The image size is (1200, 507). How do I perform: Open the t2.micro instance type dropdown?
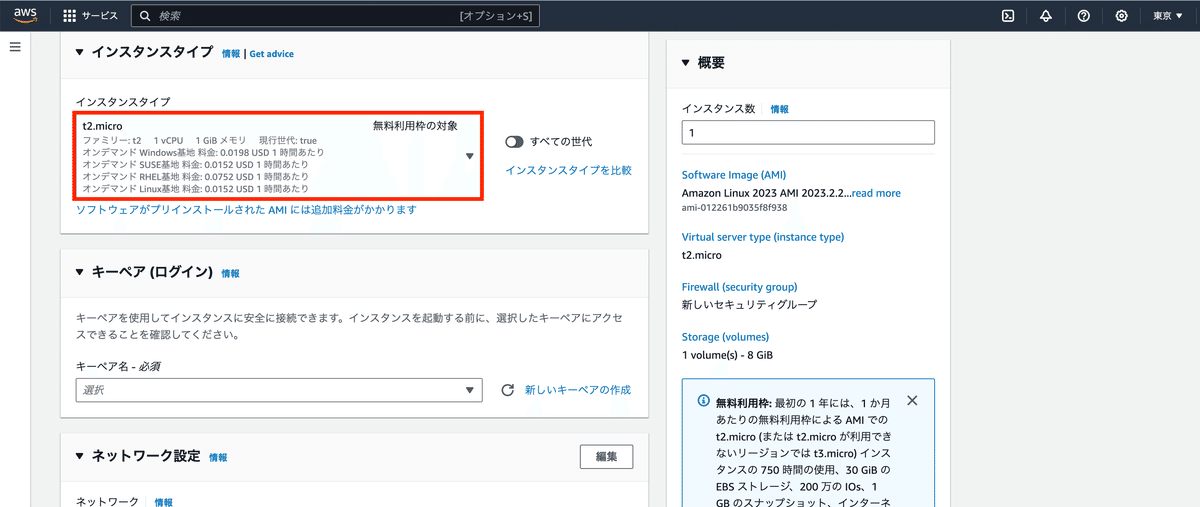pos(279,156)
